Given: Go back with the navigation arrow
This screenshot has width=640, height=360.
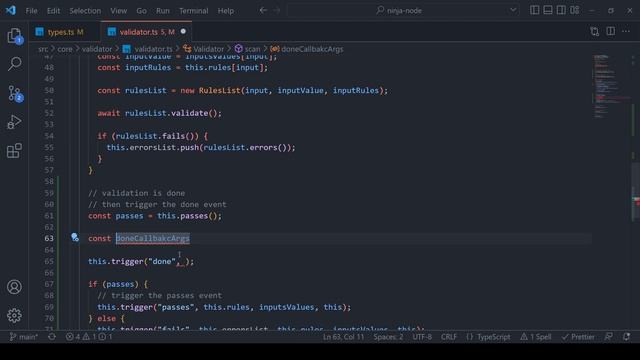Looking at the screenshot, I should [x=263, y=10].
